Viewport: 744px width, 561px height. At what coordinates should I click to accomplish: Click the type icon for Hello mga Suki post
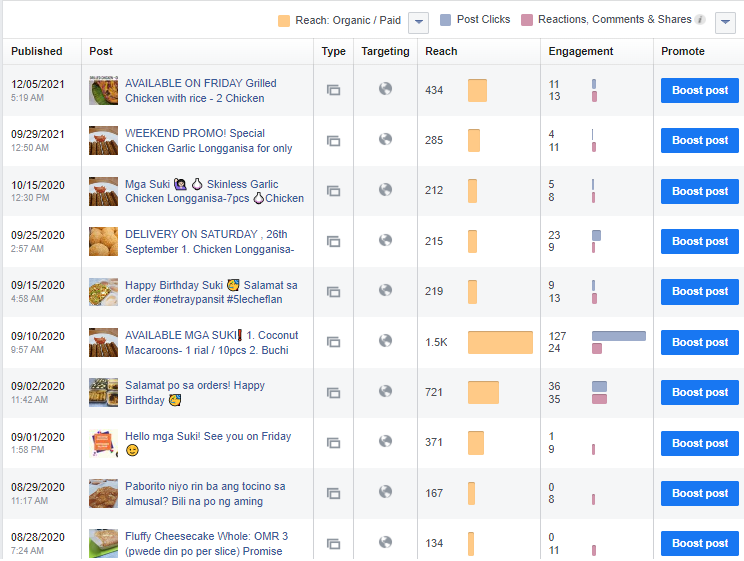tap(333, 443)
